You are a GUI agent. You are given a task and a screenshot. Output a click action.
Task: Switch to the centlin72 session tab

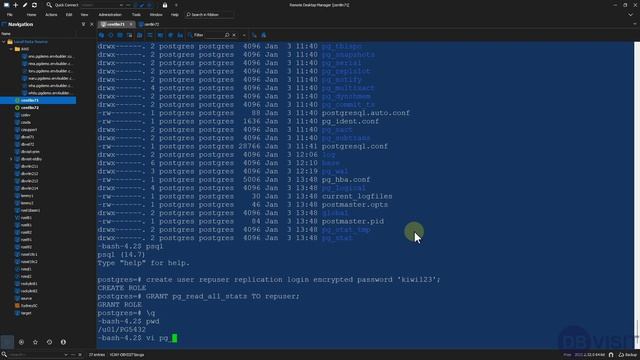coord(149,24)
